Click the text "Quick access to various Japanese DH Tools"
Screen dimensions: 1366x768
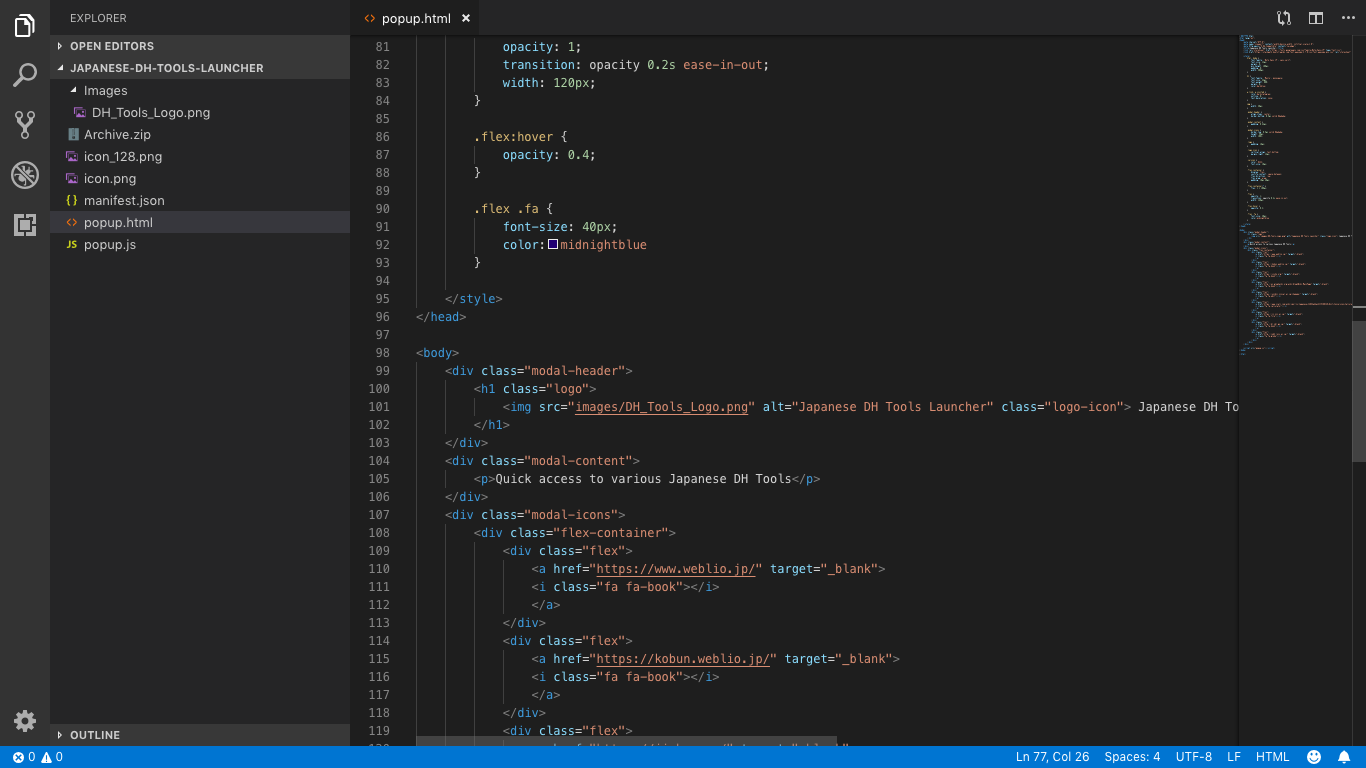coord(643,479)
